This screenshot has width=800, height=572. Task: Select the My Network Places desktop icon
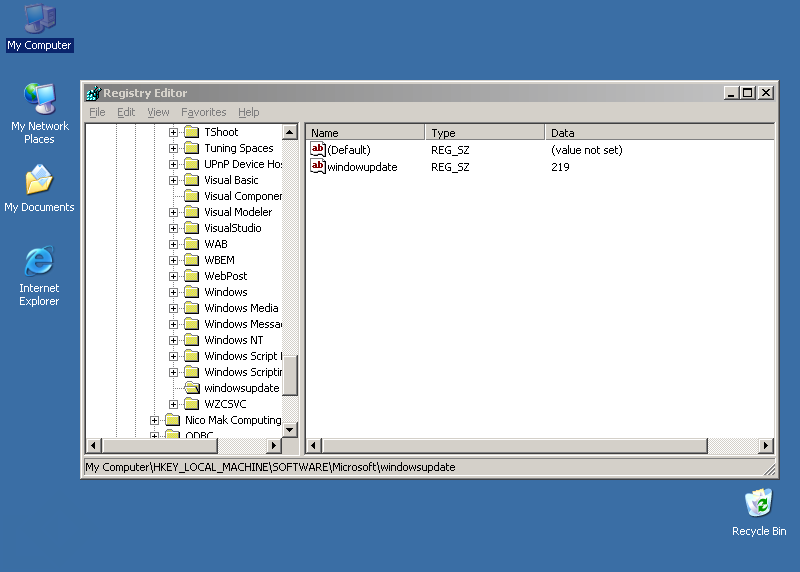tap(39, 113)
